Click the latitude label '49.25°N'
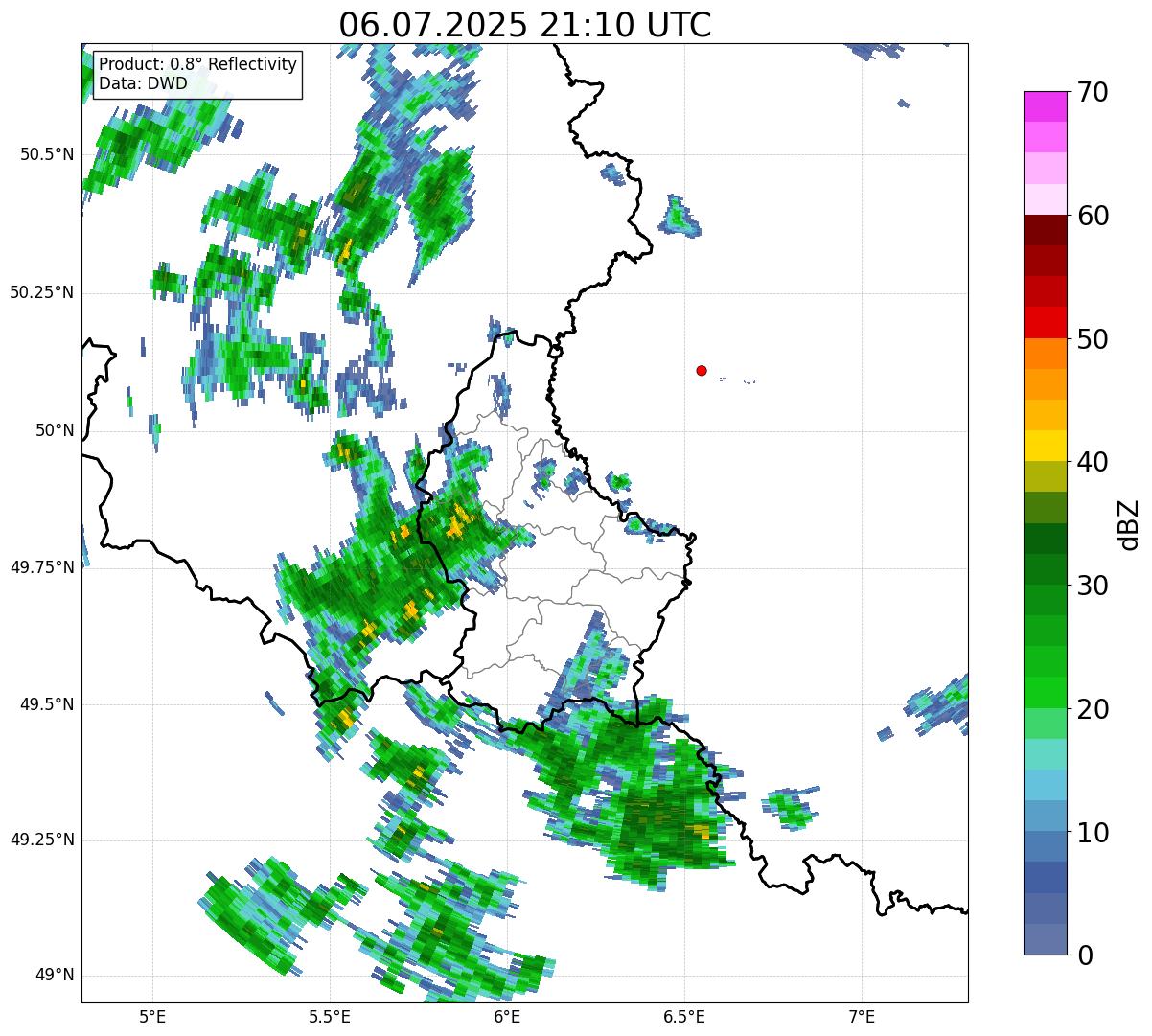Image resolution: width=1152 pixels, height=1036 pixels. tap(41, 840)
